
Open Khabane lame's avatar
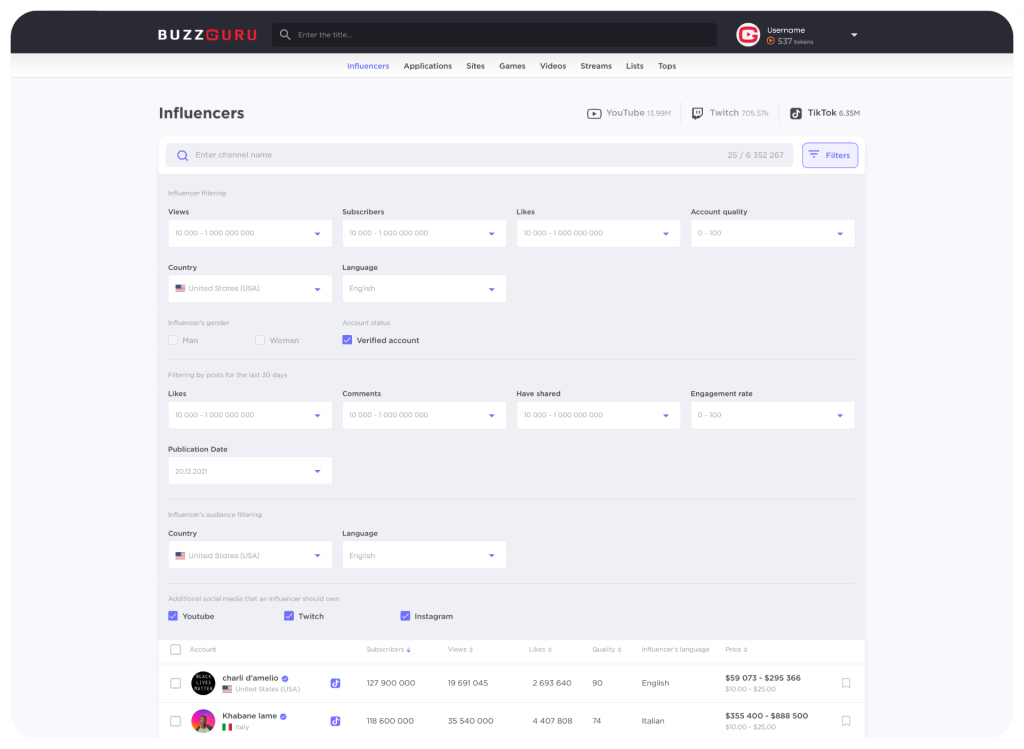point(203,721)
